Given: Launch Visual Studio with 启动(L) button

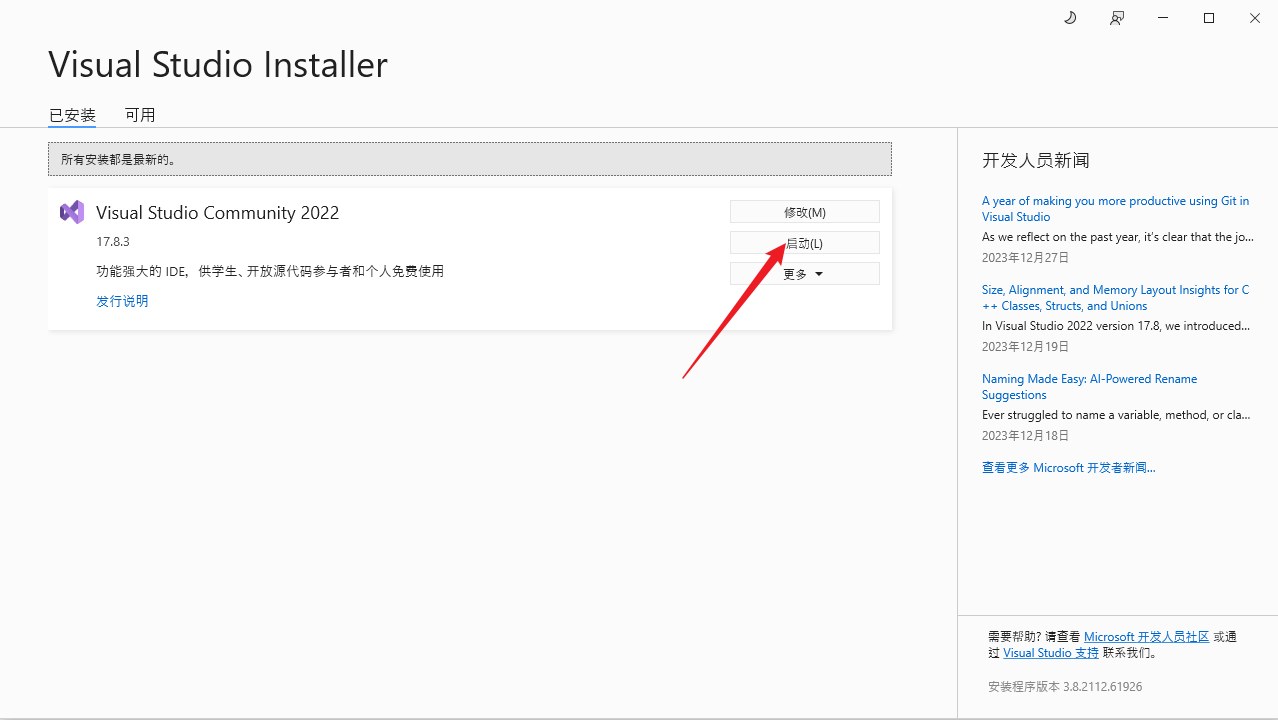Looking at the screenshot, I should coord(804,243).
